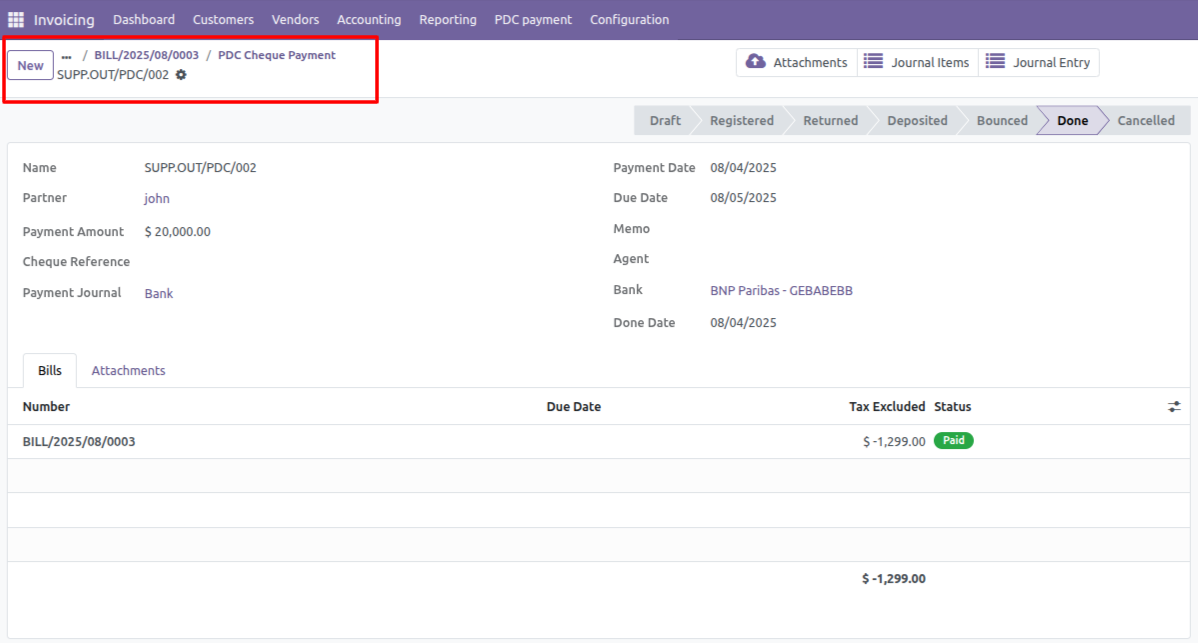
Task: Click the gear actions icon beside SUPP.OUT/PDC/002
Action: coord(181,75)
